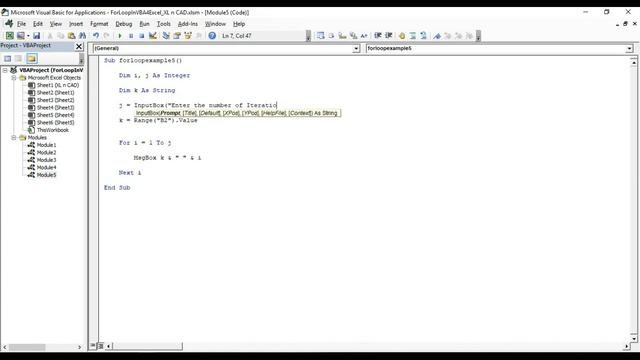Select ThisWorkbook in project tree
This screenshot has height=360, width=640.
53,130
